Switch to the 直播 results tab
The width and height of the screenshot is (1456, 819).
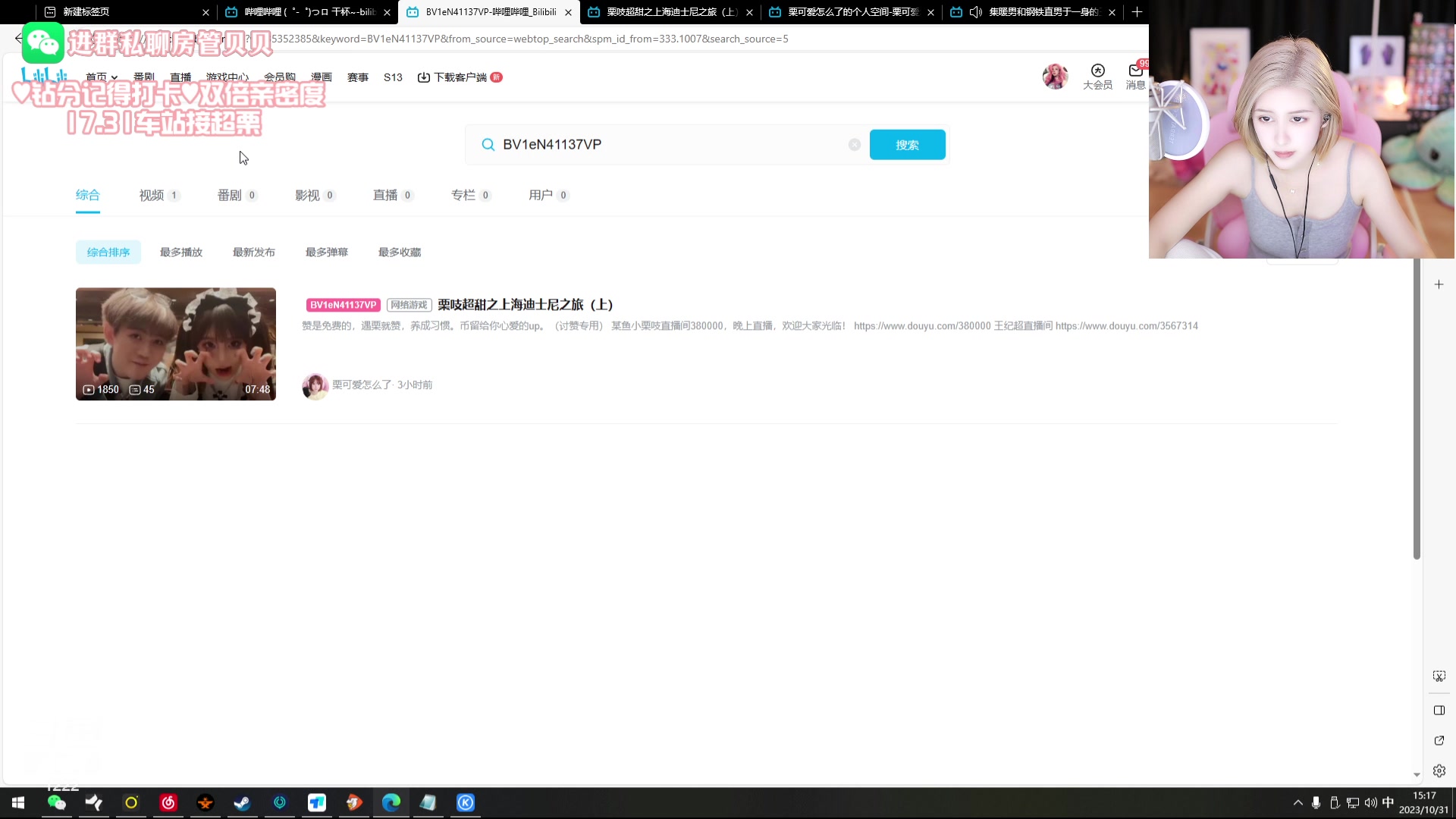393,196
